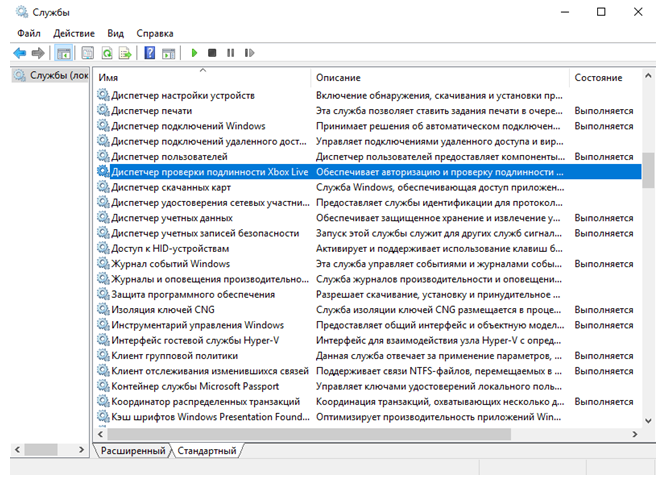Pause the service with the pause icon

pyautogui.click(x=231, y=53)
